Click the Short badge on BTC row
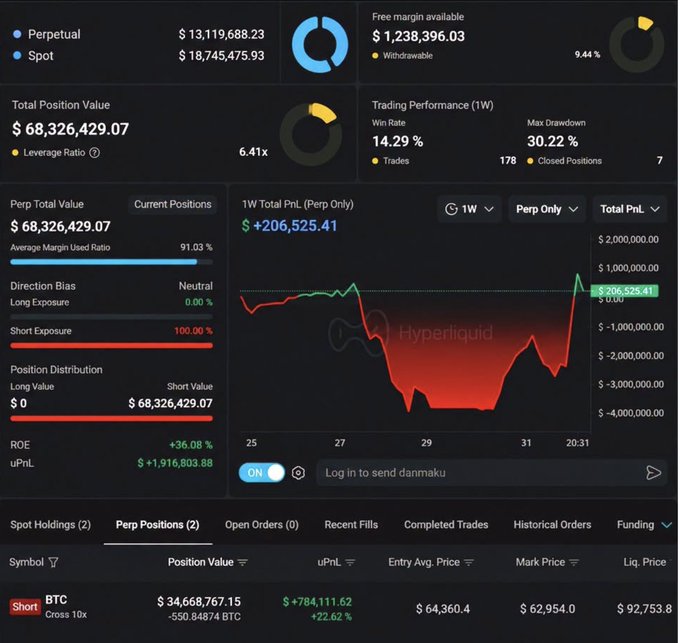The height and width of the screenshot is (643, 680). point(25,607)
